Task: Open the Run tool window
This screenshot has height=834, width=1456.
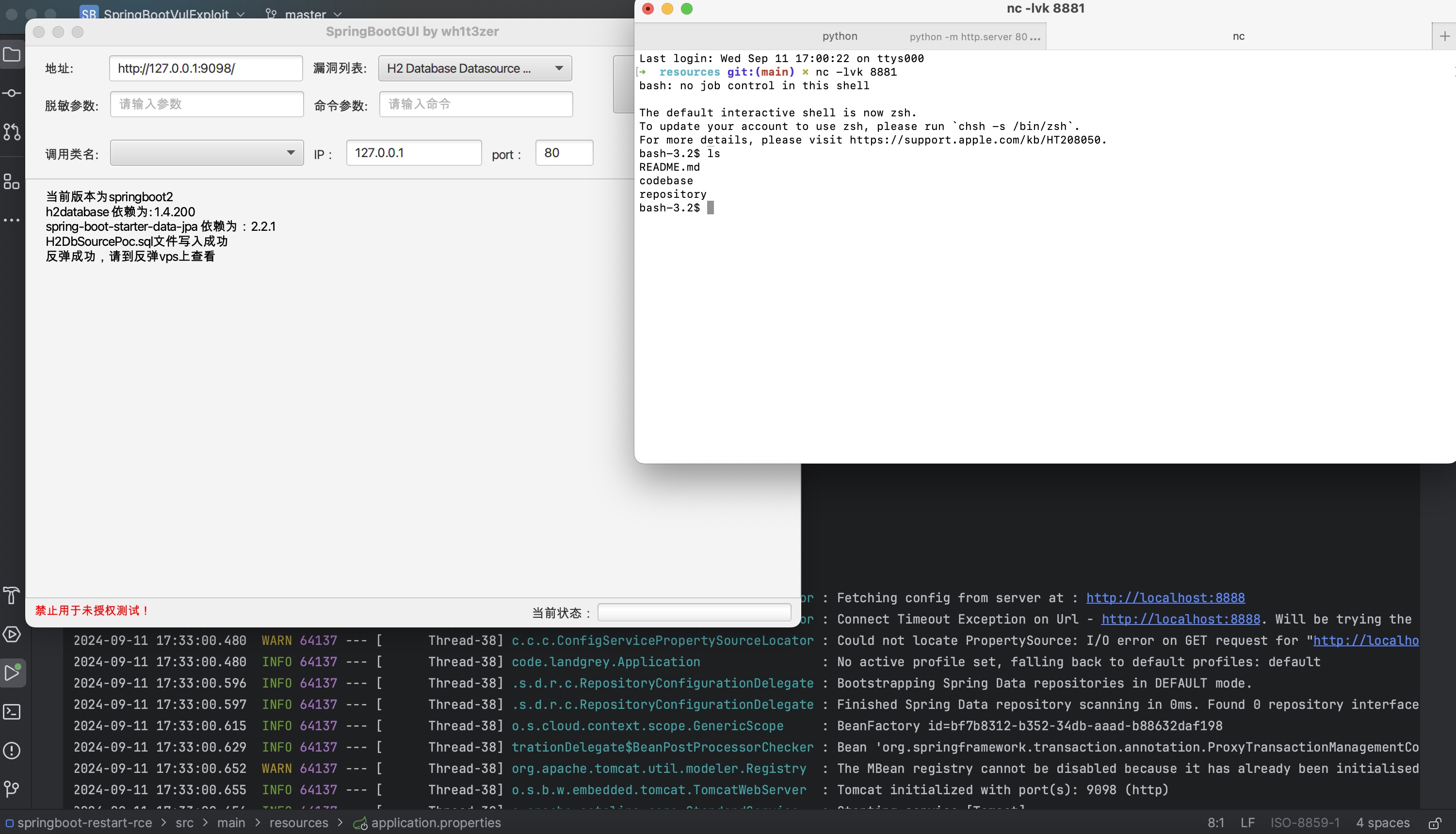Action: pos(12,673)
